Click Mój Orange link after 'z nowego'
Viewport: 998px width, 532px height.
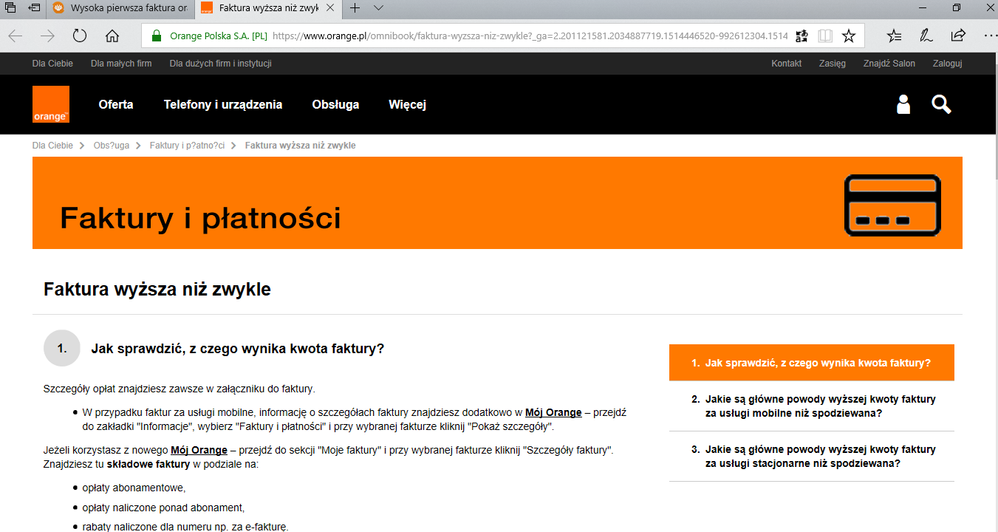[199, 450]
